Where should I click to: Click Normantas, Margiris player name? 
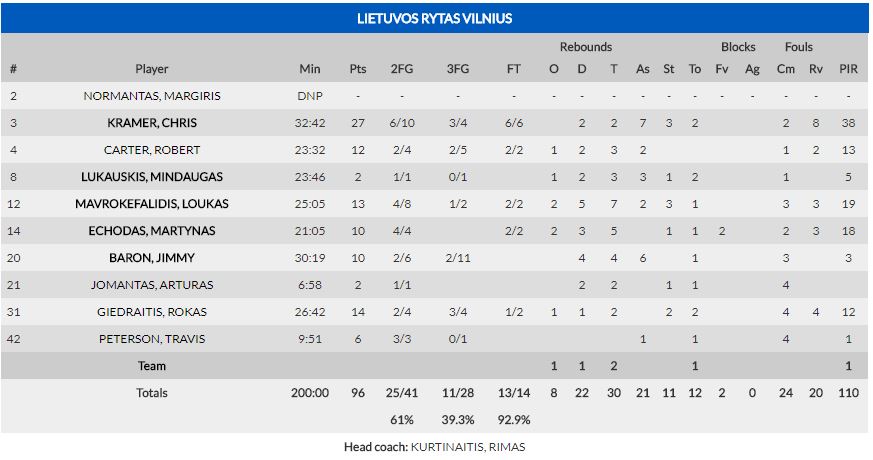[x=152, y=96]
